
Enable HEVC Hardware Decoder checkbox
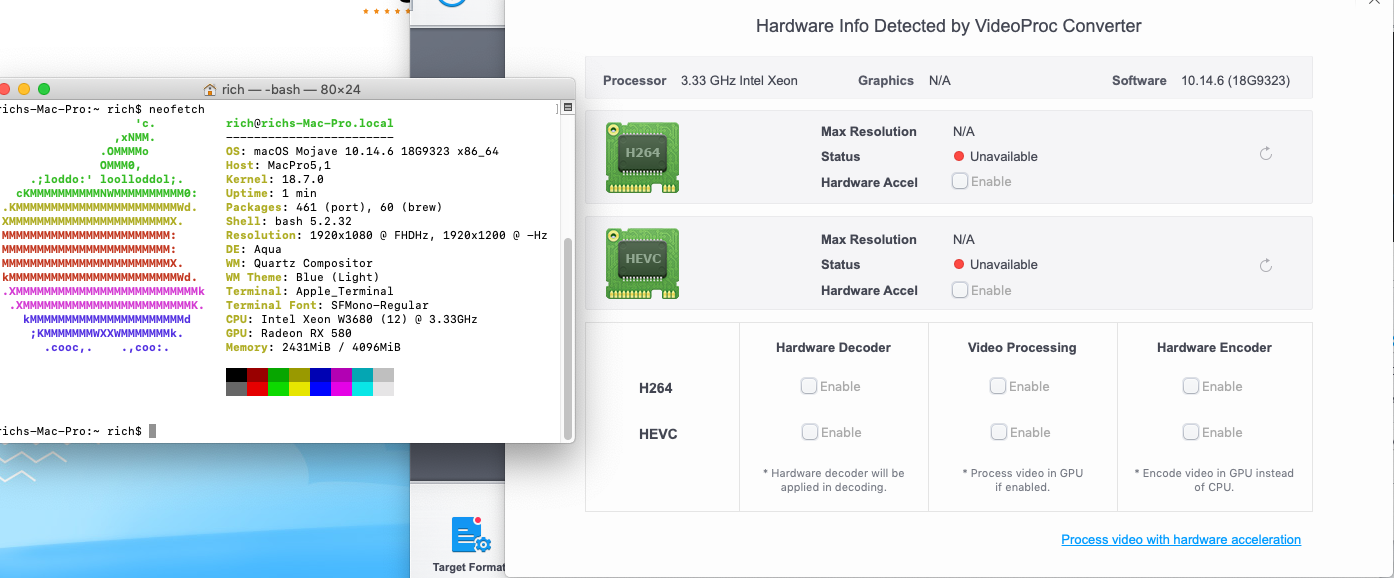(809, 432)
